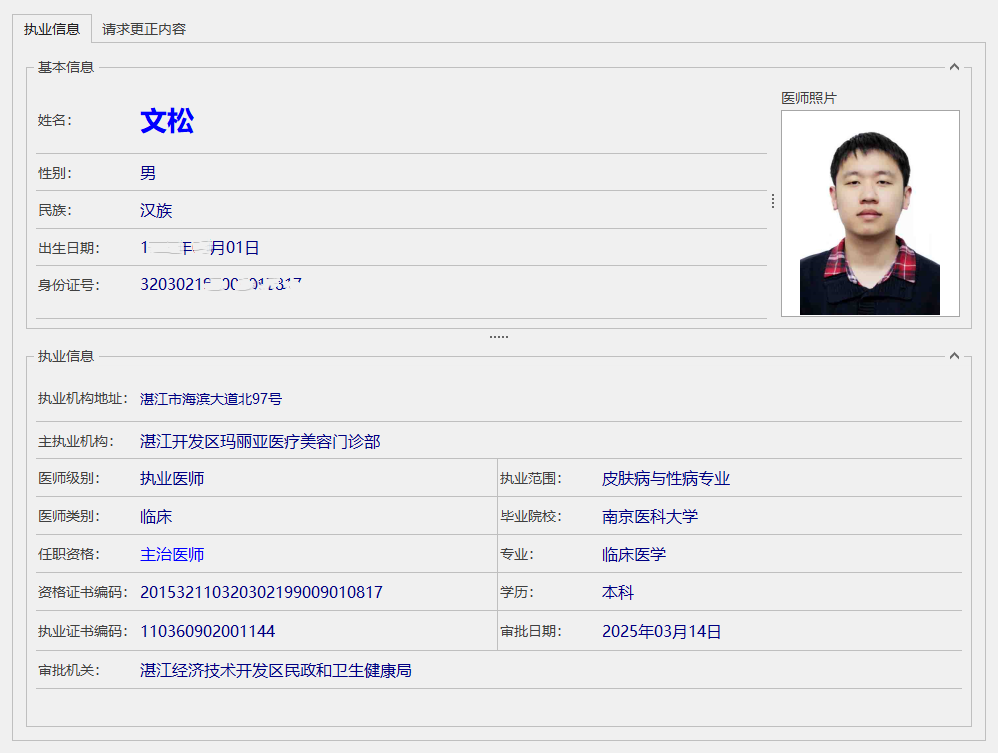Click the doctor photo thumbnail
The width and height of the screenshot is (998, 753).
point(870,213)
